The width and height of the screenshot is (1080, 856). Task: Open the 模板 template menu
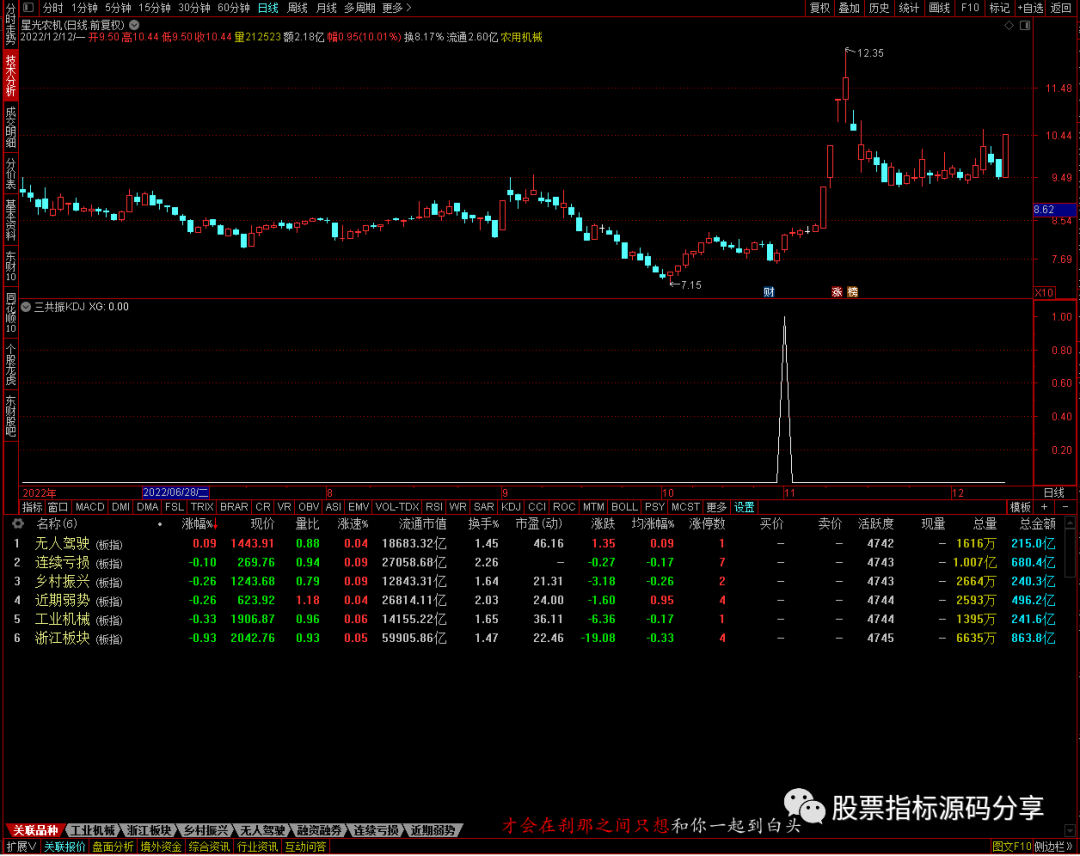[1020, 507]
